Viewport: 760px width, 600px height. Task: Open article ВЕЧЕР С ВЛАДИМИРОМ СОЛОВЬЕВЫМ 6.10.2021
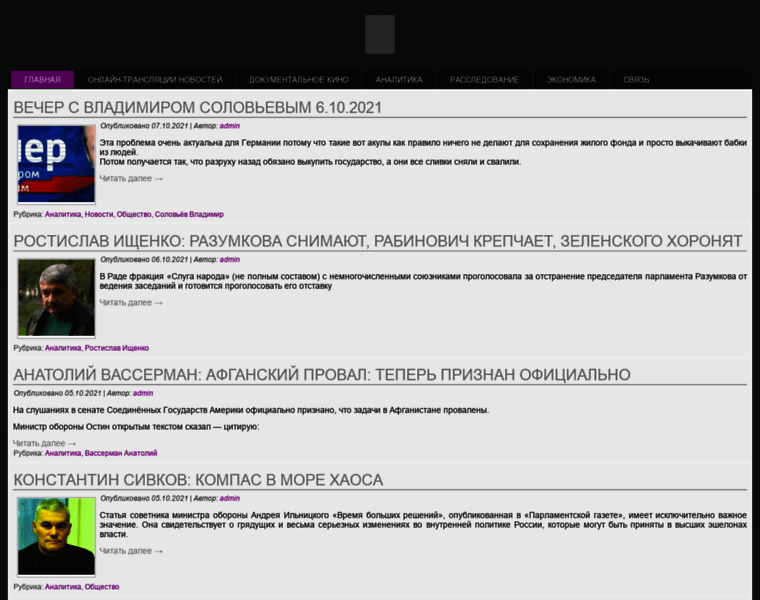tap(198, 107)
